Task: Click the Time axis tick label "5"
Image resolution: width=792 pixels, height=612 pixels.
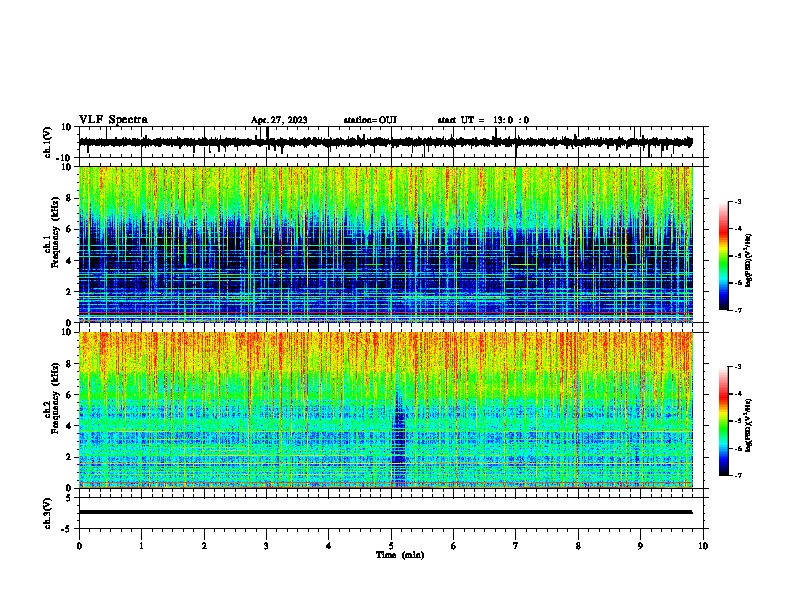Action: (391, 546)
